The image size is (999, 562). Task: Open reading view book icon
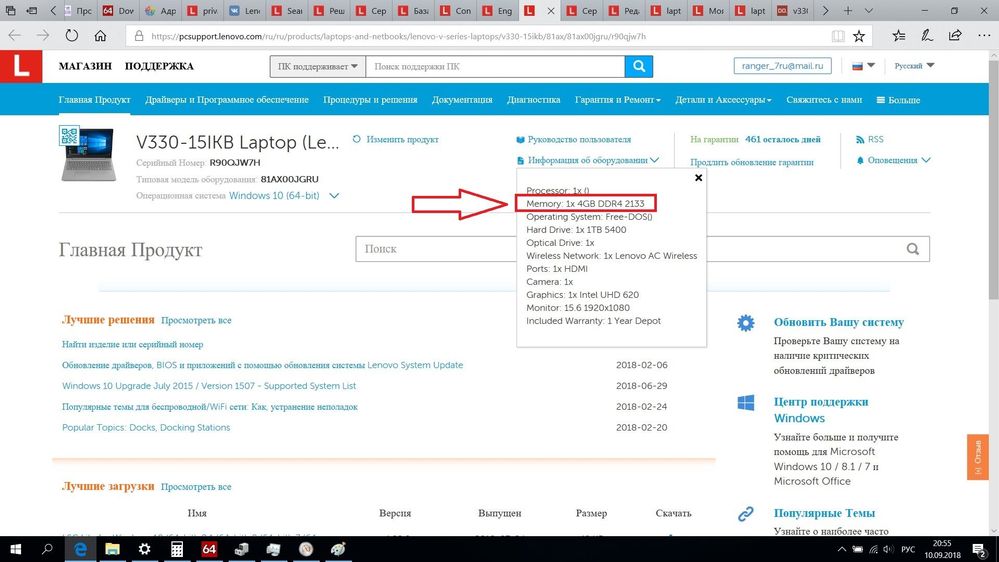tap(838, 36)
